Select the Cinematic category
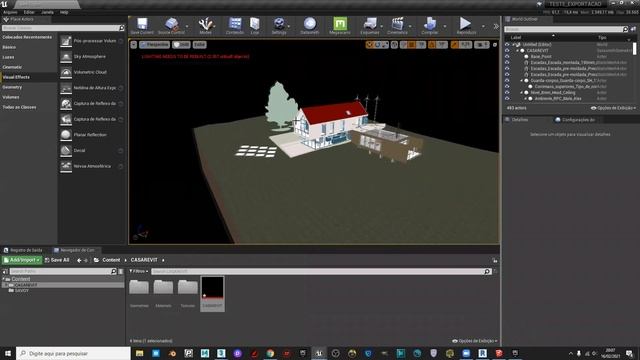 point(12,67)
